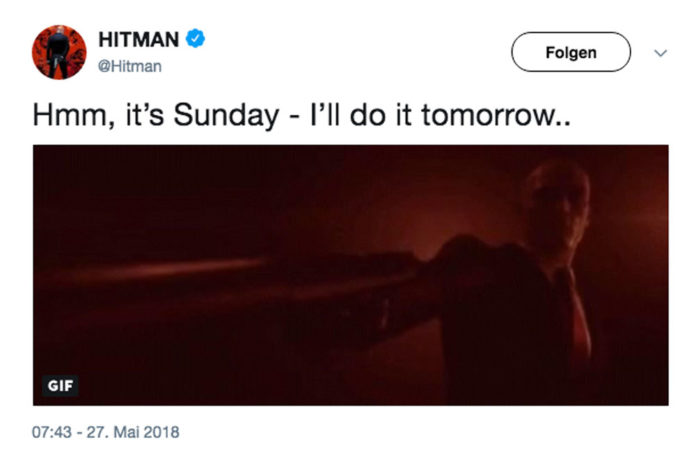Click the blue verified badge
696x456 pixels.
point(198,40)
